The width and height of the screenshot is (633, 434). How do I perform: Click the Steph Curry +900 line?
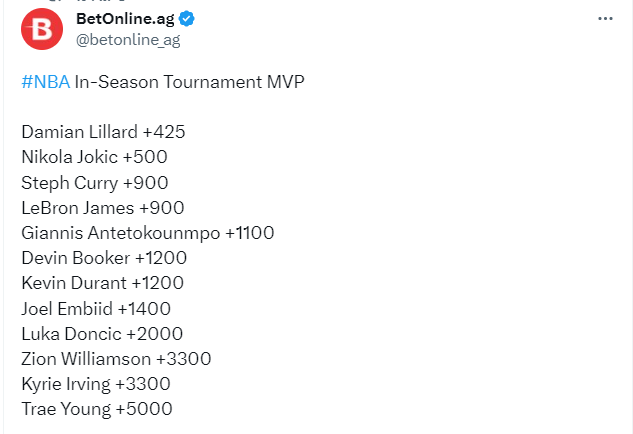pyautogui.click(x=94, y=182)
